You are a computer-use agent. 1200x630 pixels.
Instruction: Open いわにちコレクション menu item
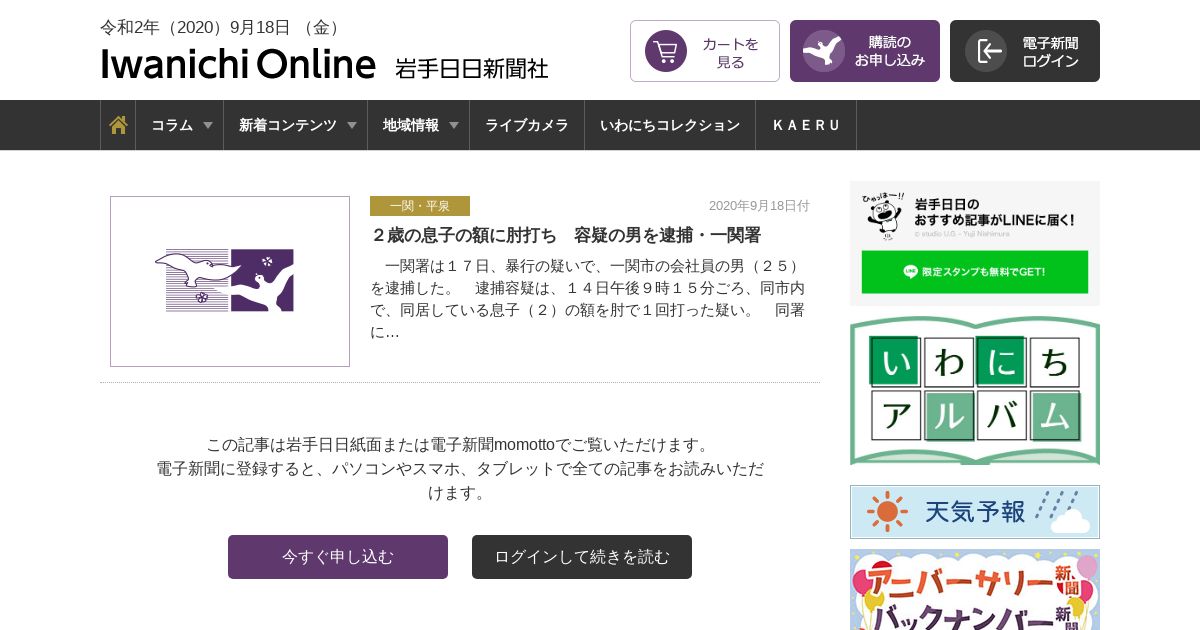670,125
